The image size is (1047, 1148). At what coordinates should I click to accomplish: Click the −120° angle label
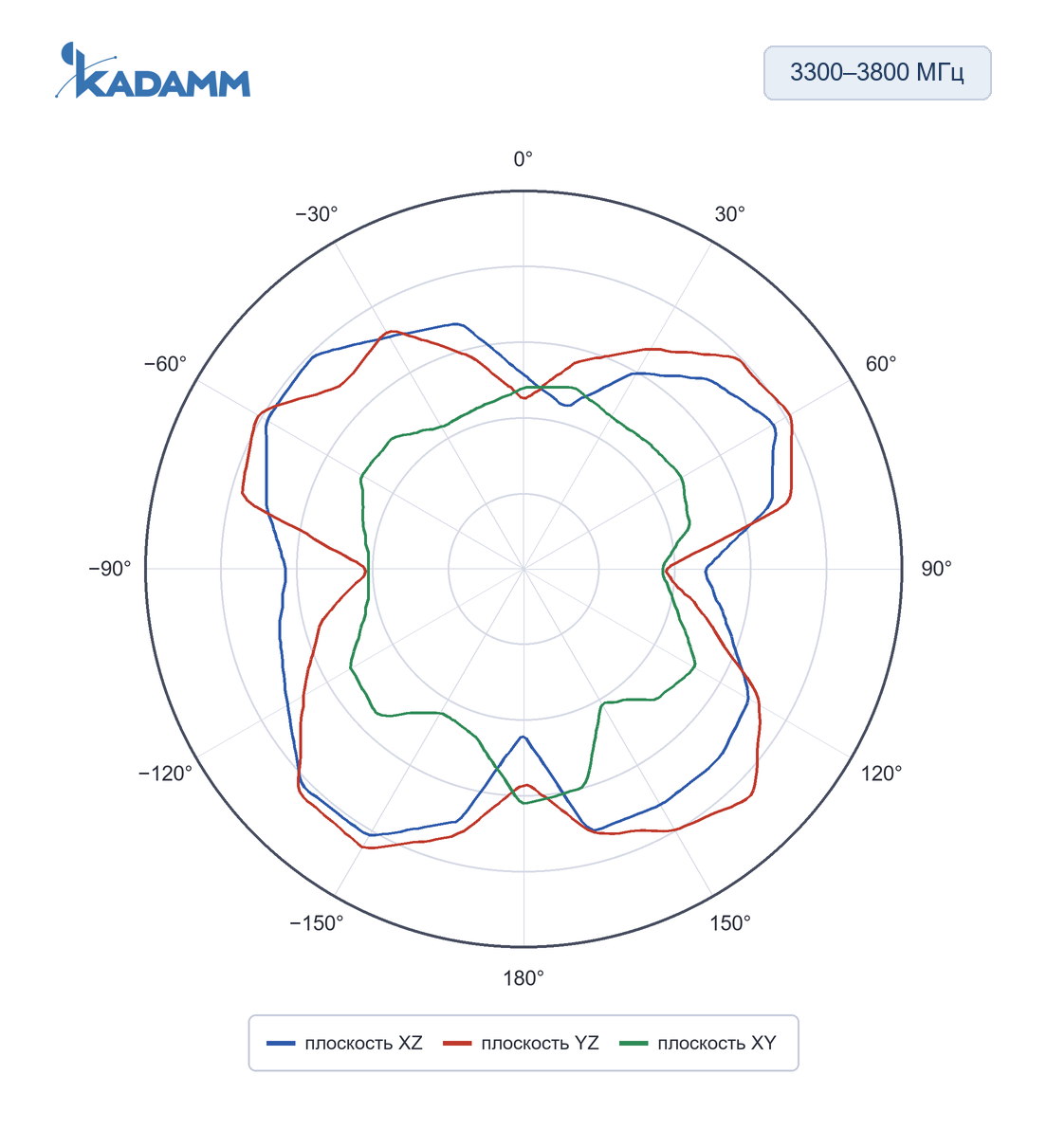[x=165, y=774]
